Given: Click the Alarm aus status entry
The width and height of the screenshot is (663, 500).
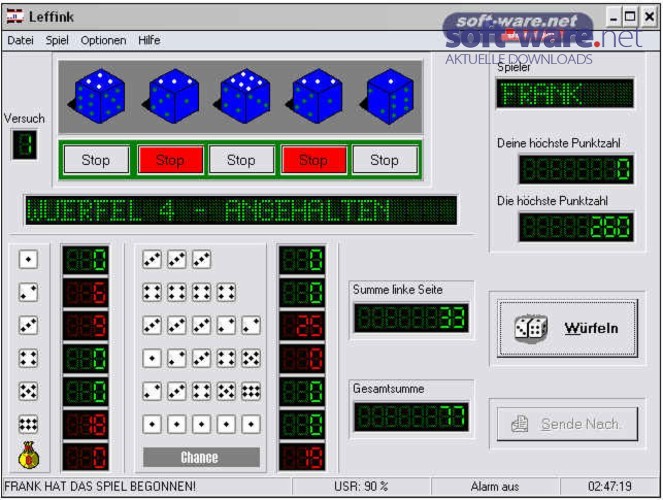Looking at the screenshot, I should point(495,486).
